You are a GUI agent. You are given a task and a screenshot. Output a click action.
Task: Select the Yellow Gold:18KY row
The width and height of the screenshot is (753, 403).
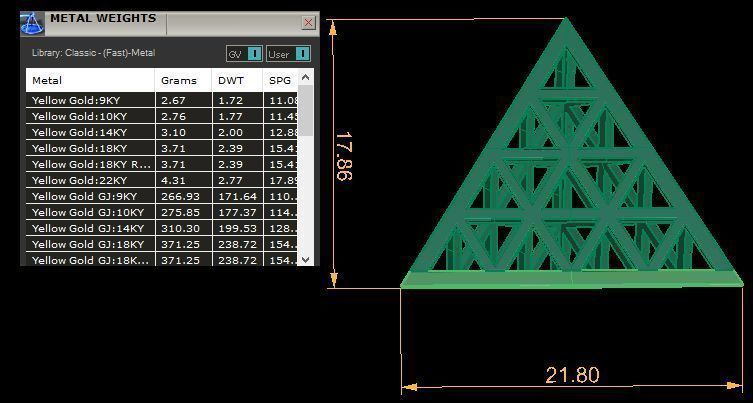162,148
